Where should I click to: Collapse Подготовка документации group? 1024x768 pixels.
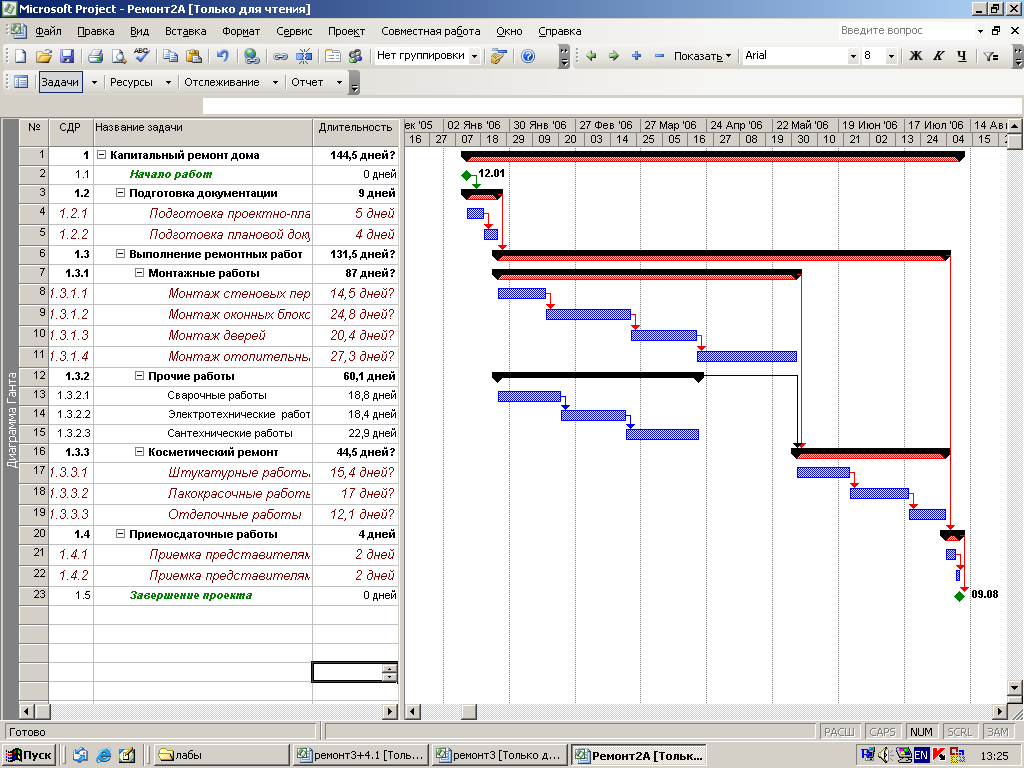pos(120,193)
